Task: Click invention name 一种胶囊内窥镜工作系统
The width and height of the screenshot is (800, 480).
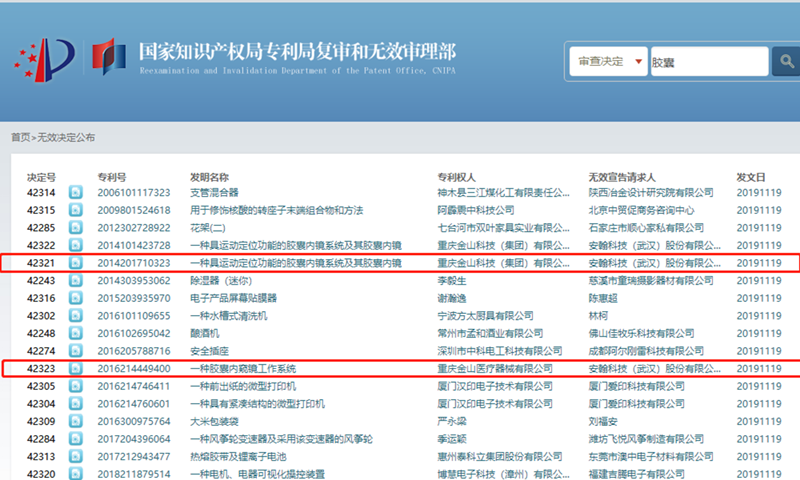Action: pyautogui.click(x=243, y=369)
